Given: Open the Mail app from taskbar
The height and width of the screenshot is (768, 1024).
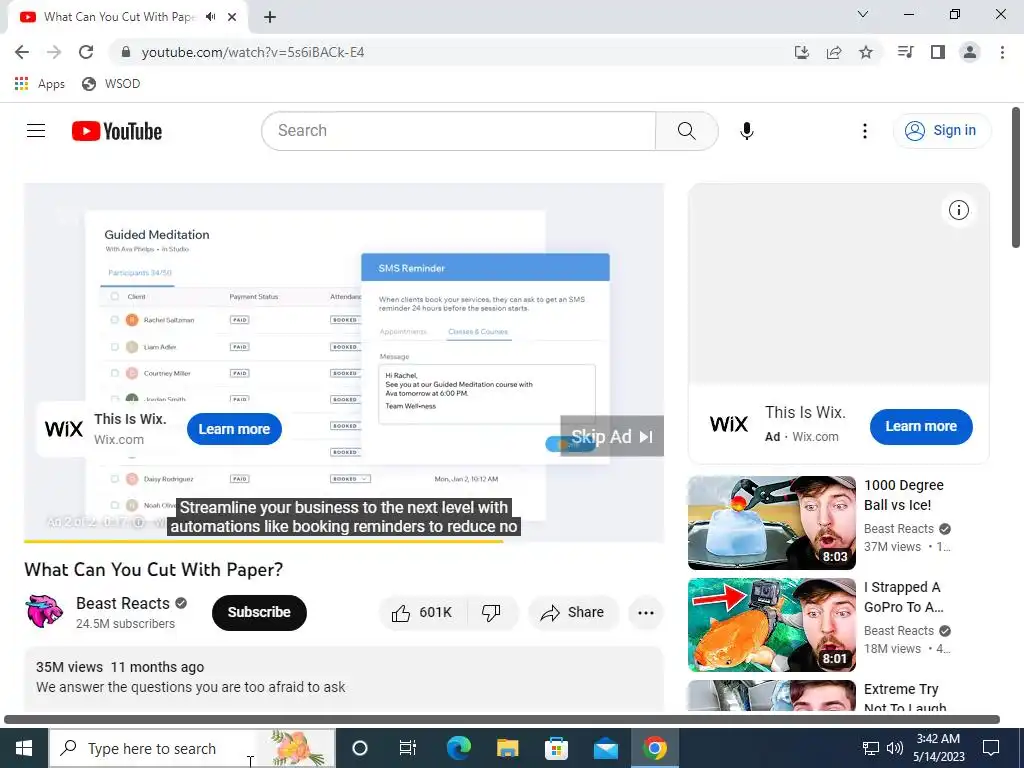Looking at the screenshot, I should (605, 748).
